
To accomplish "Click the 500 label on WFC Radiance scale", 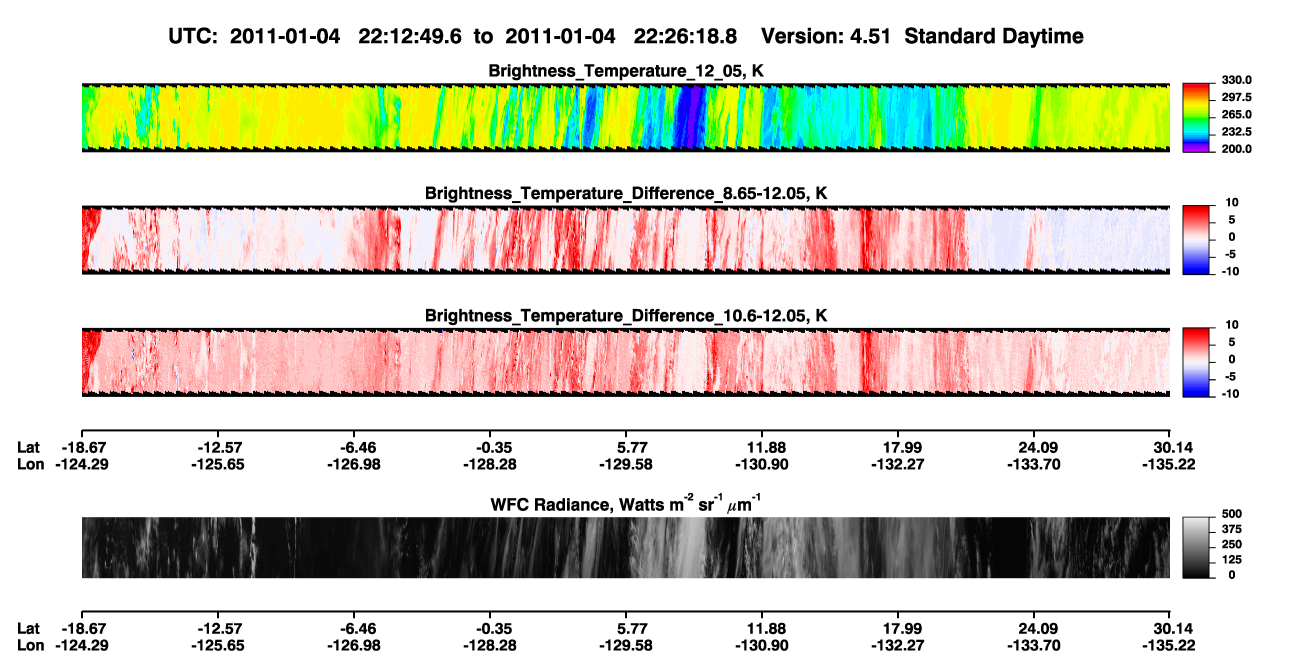I will click(1229, 513).
